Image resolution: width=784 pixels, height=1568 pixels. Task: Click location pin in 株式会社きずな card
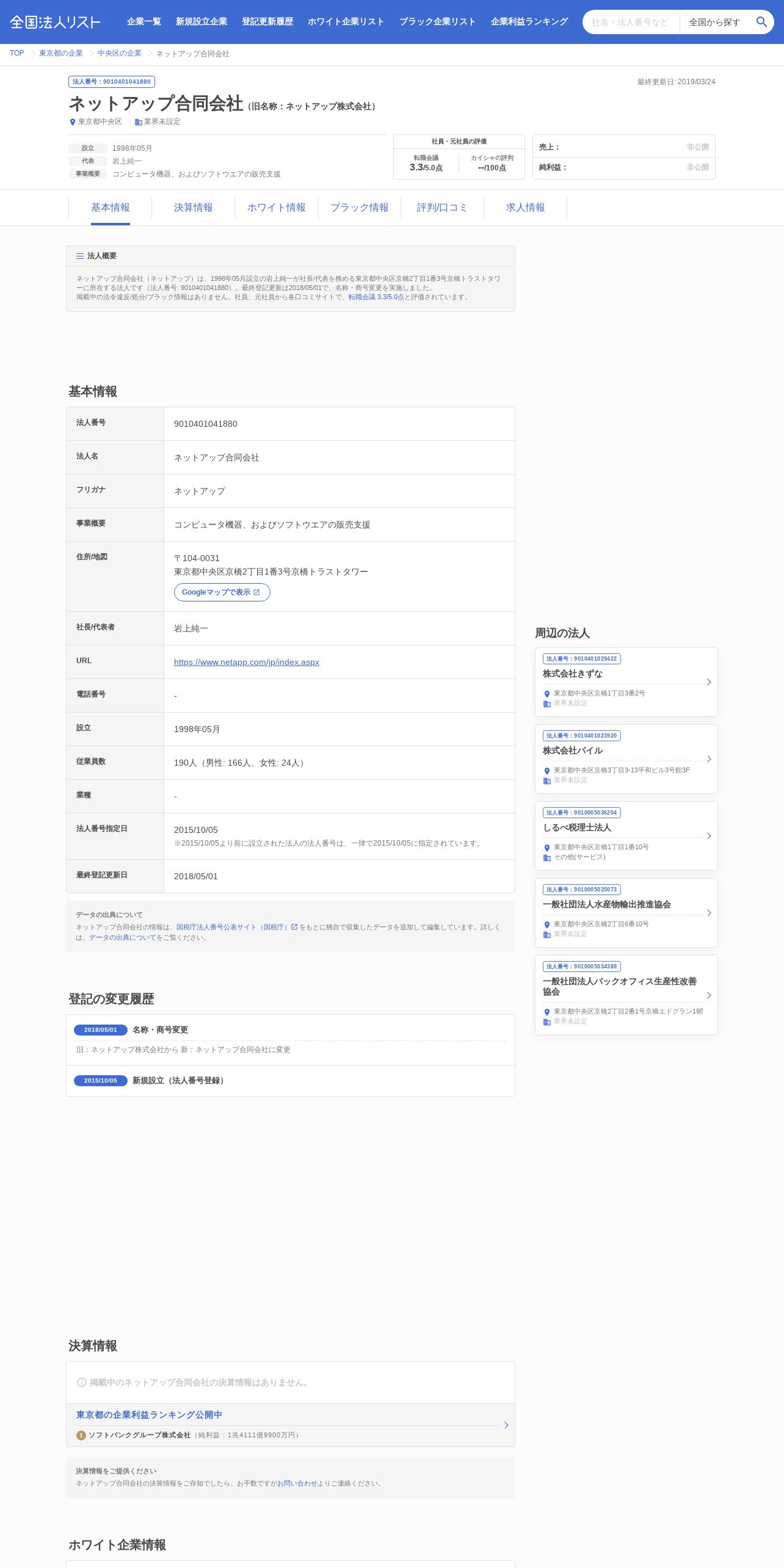coord(547,694)
